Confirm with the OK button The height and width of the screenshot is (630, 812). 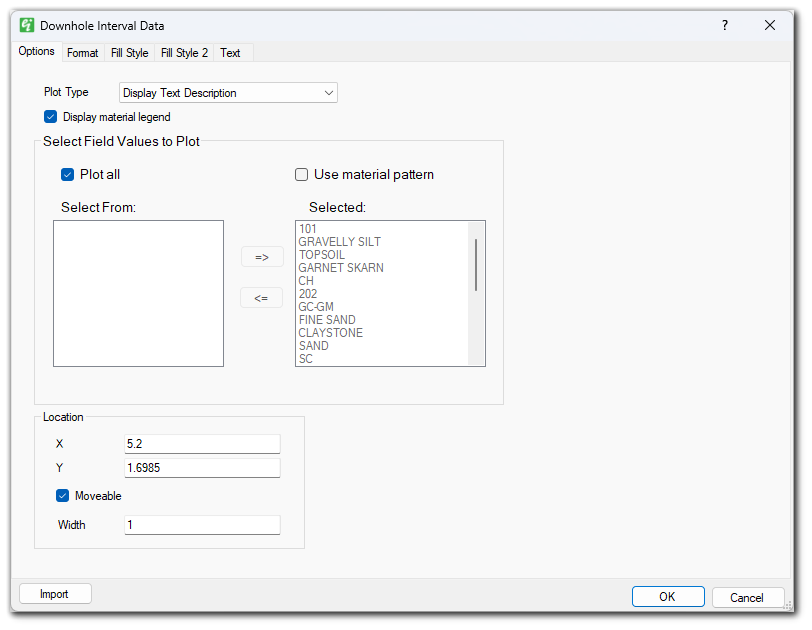[x=667, y=597]
